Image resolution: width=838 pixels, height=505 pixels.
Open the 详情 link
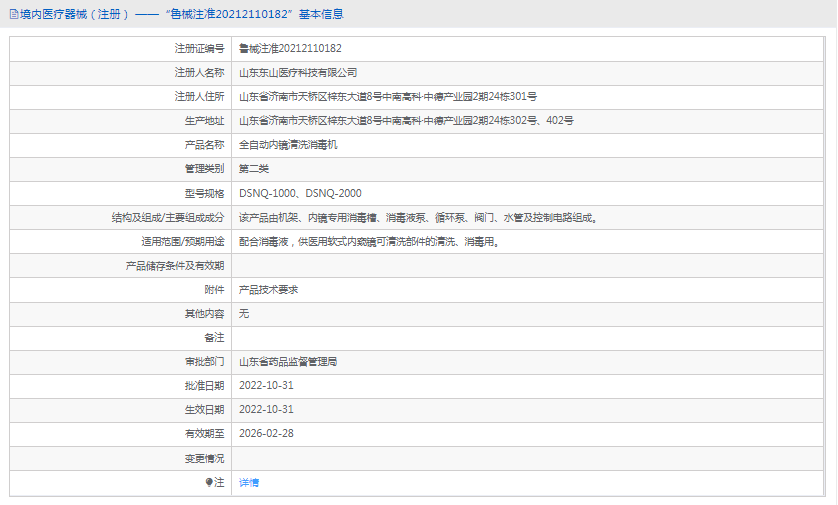coord(249,483)
